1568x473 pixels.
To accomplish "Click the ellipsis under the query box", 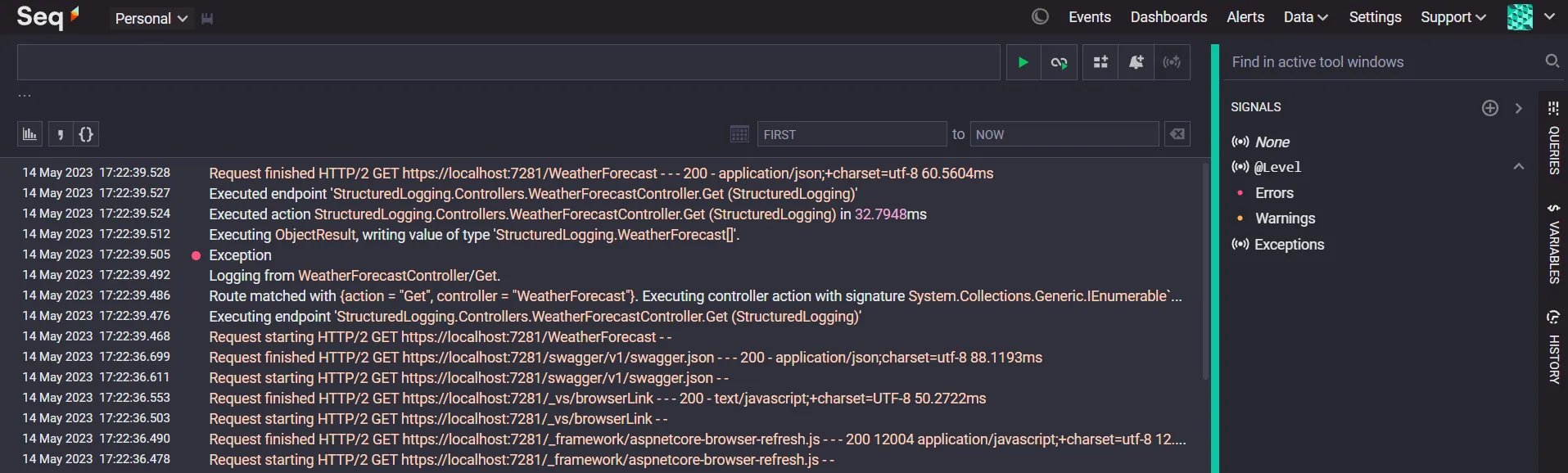I will (25, 95).
